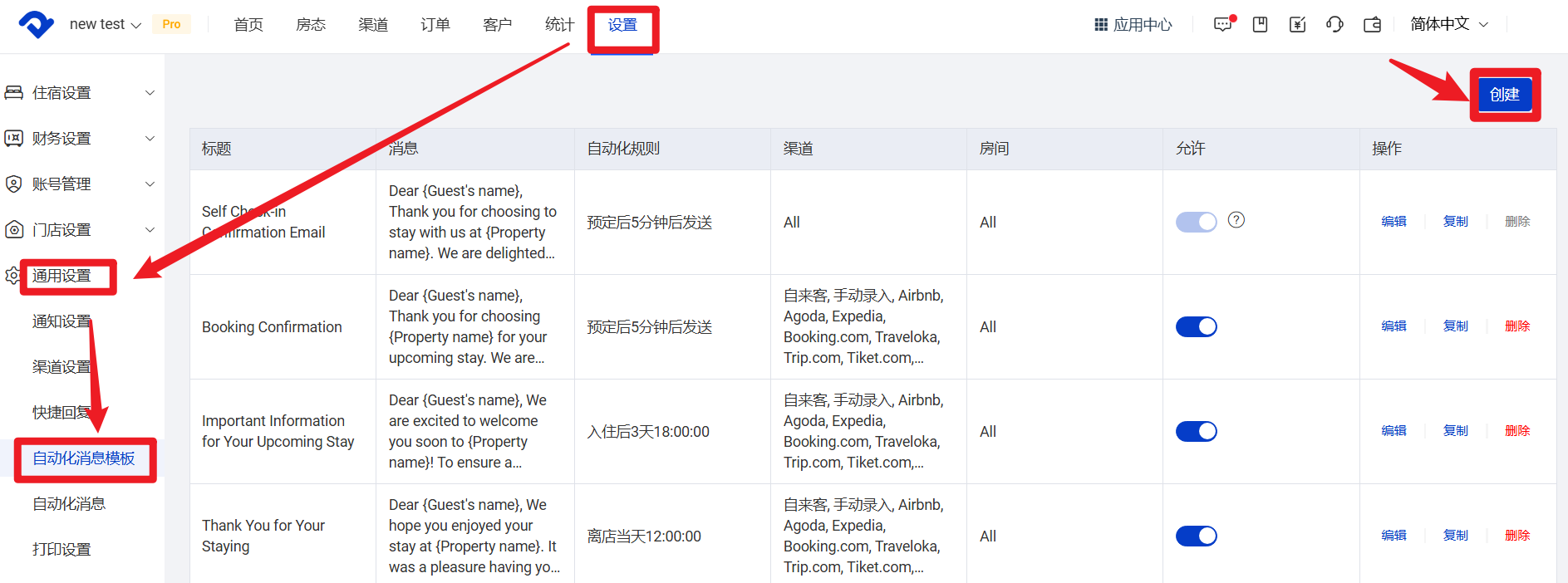Click the bookmark manual icon in header
Viewport: 1568px width, 583px height.
pyautogui.click(x=1261, y=24)
